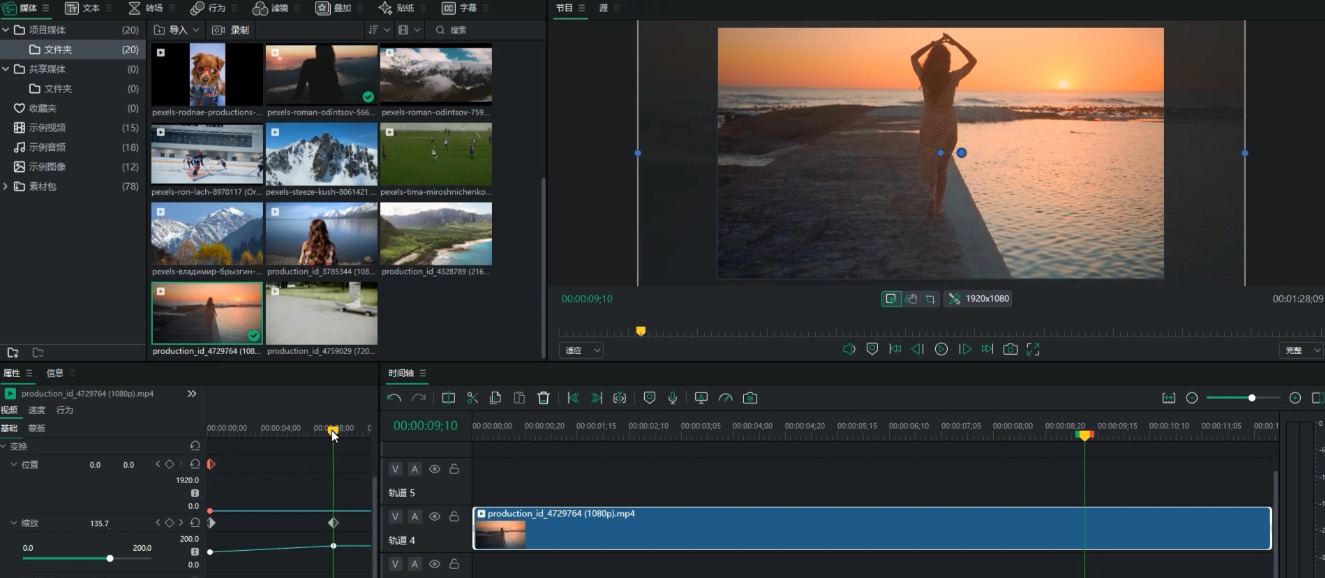Add a keyframe for 位置 (position)
Image resolution: width=1325 pixels, height=578 pixels.
[x=169, y=465]
